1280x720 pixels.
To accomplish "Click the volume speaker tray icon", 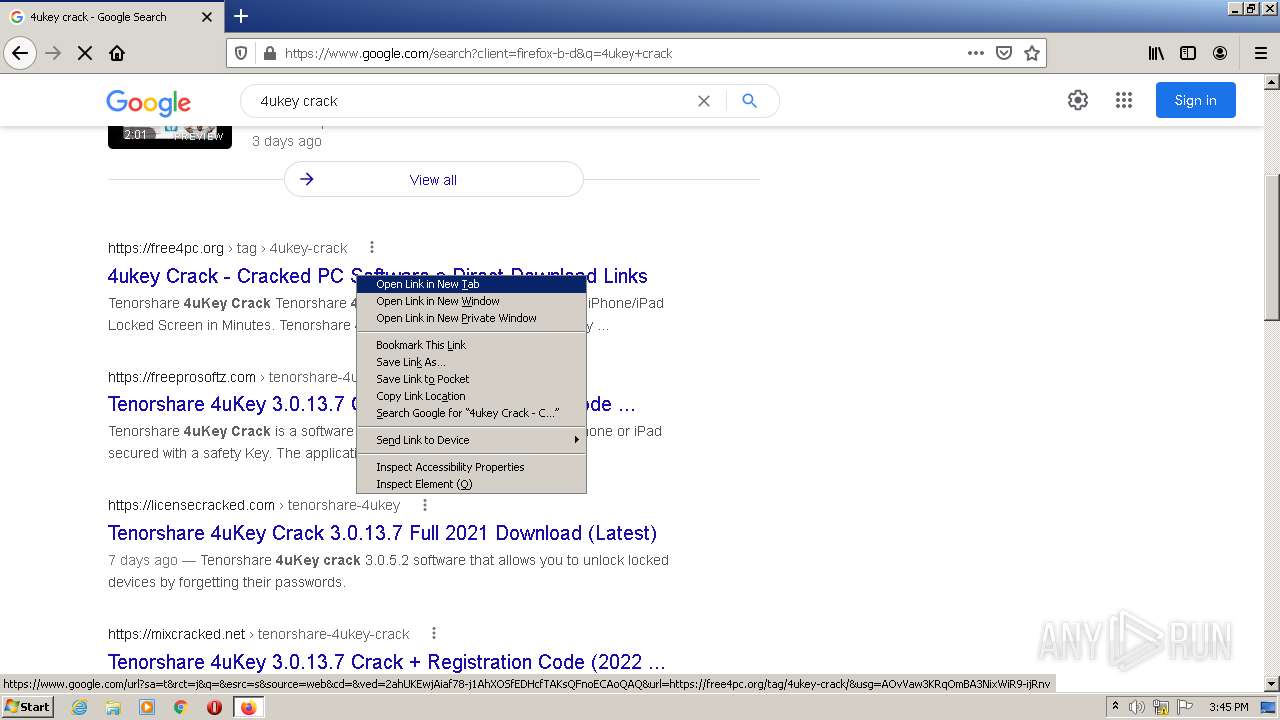I will tap(1138, 707).
